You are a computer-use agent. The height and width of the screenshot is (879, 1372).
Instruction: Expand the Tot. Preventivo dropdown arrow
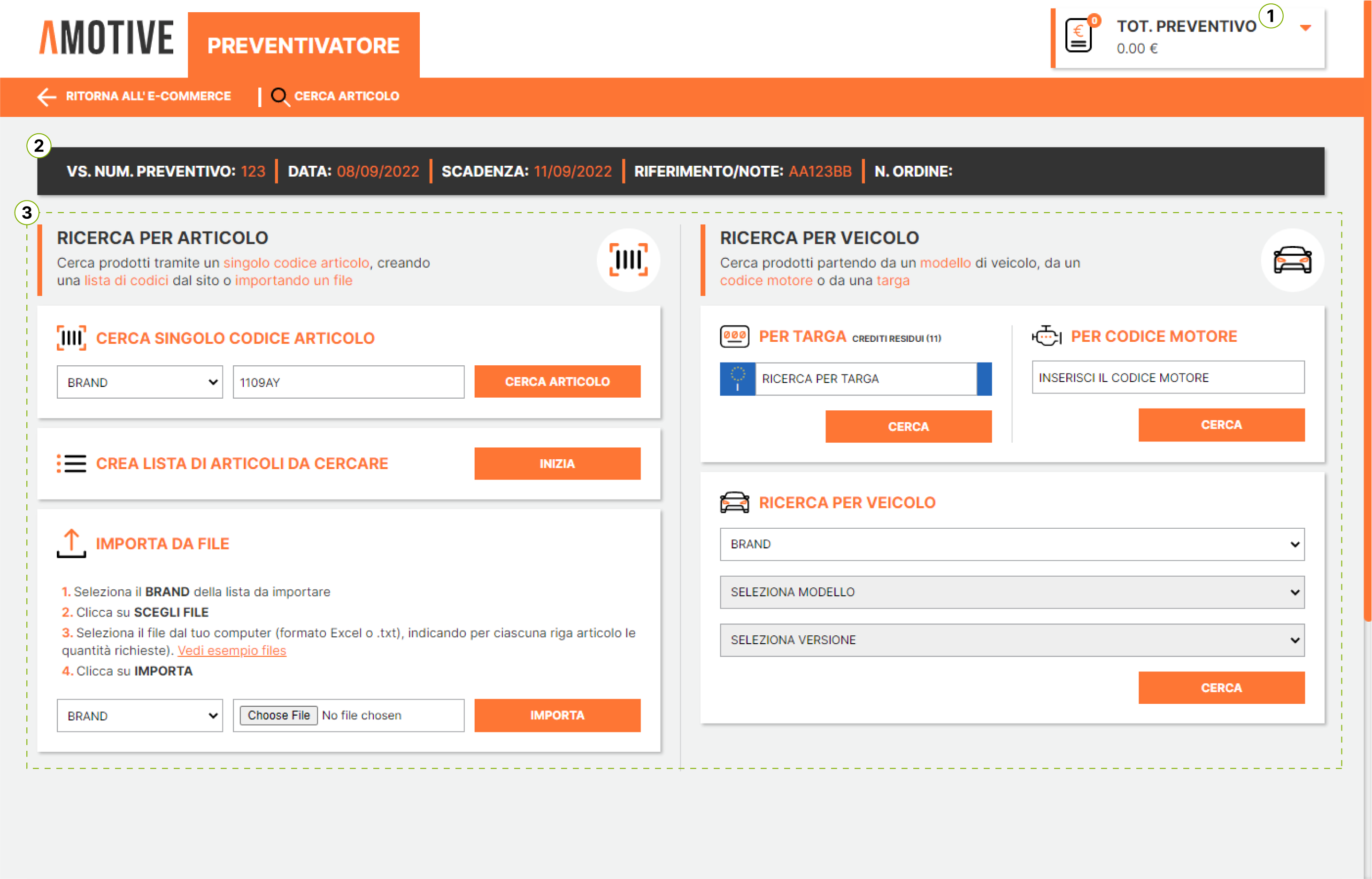pos(1305,27)
